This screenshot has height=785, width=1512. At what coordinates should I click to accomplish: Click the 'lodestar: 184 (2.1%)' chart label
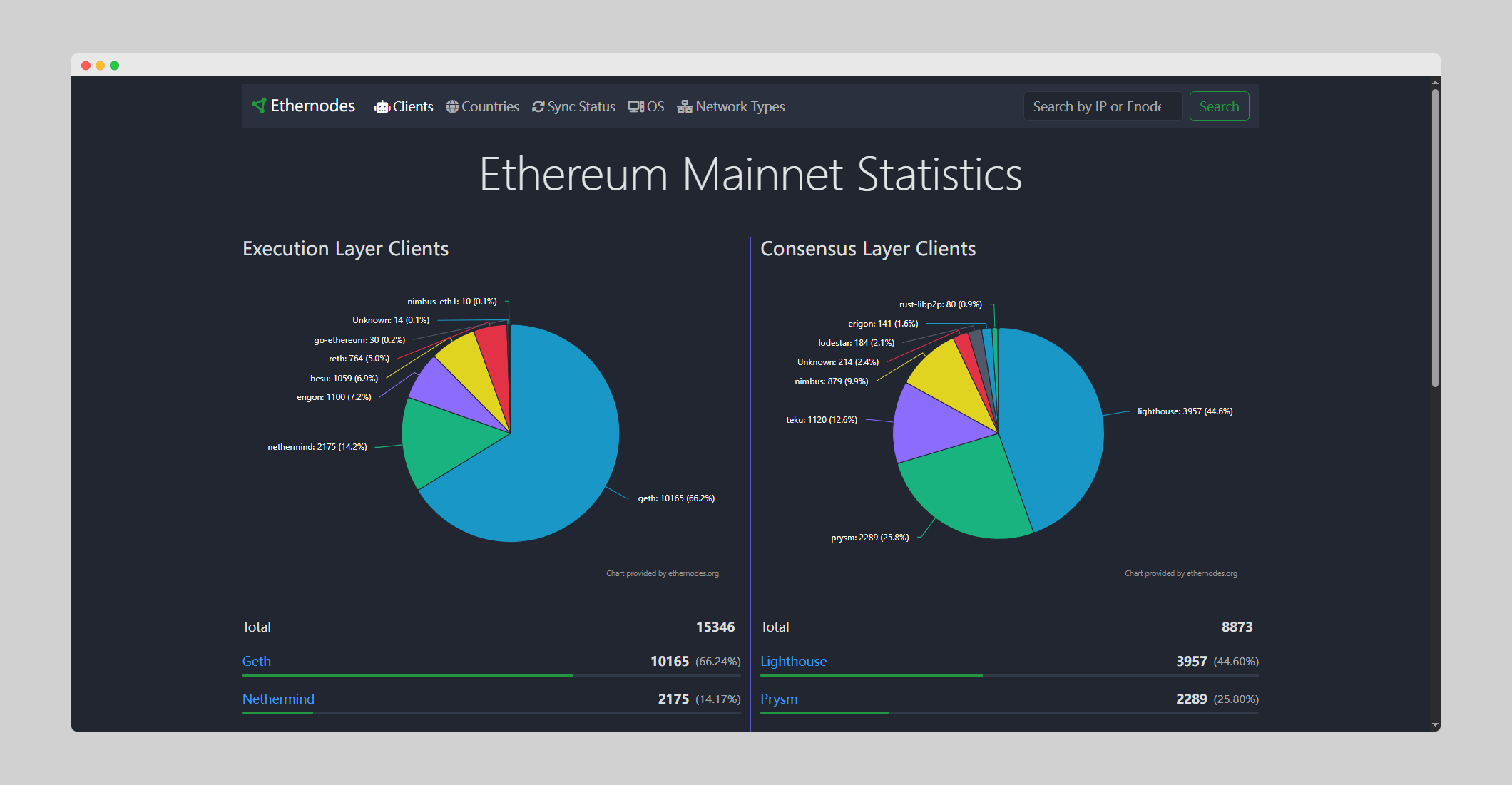tap(856, 343)
